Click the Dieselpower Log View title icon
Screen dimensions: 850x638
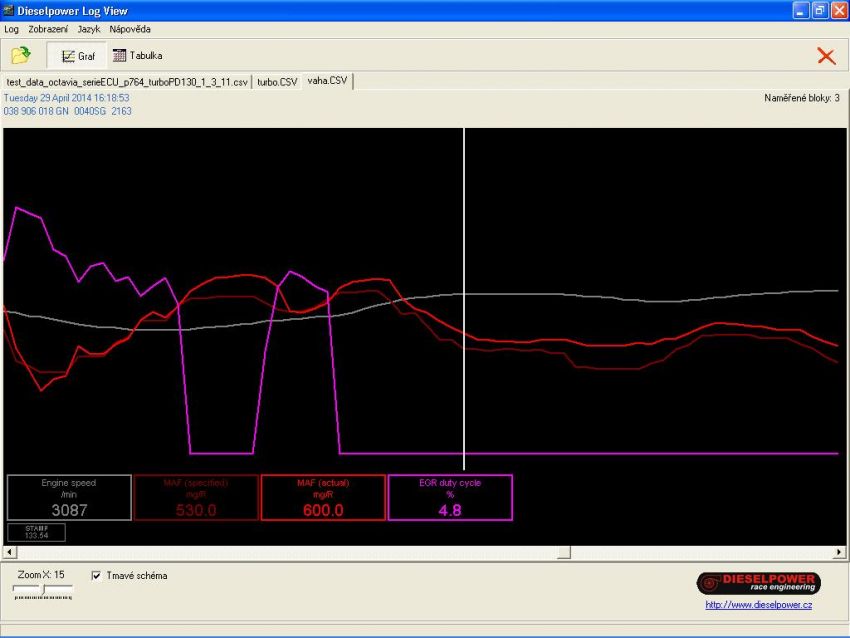click(9, 10)
